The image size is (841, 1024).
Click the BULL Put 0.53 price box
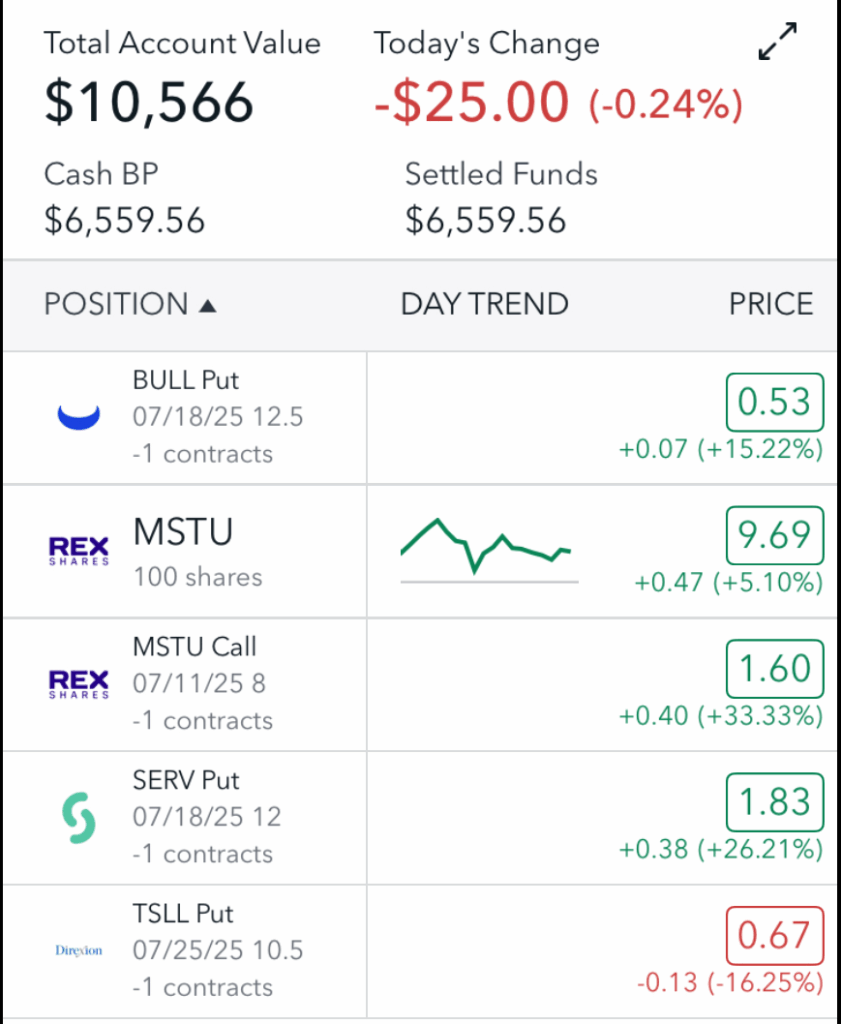(773, 402)
